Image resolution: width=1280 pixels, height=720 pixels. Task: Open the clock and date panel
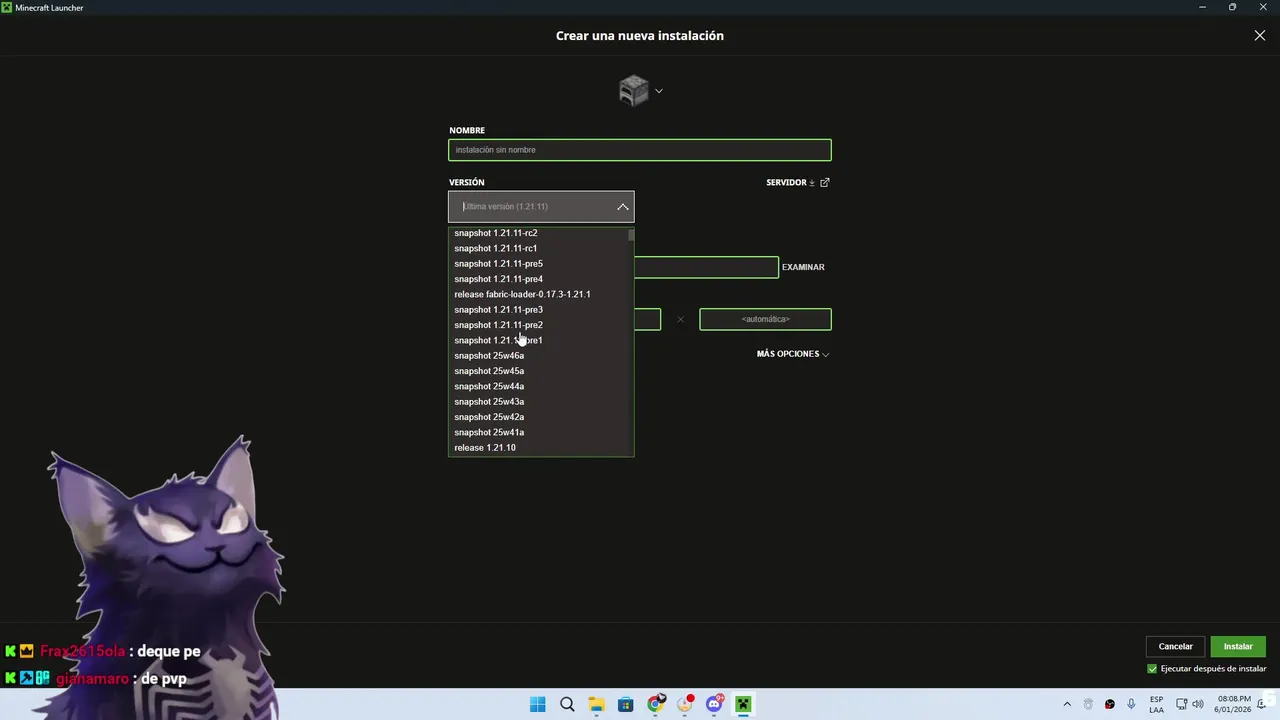click(x=1234, y=704)
